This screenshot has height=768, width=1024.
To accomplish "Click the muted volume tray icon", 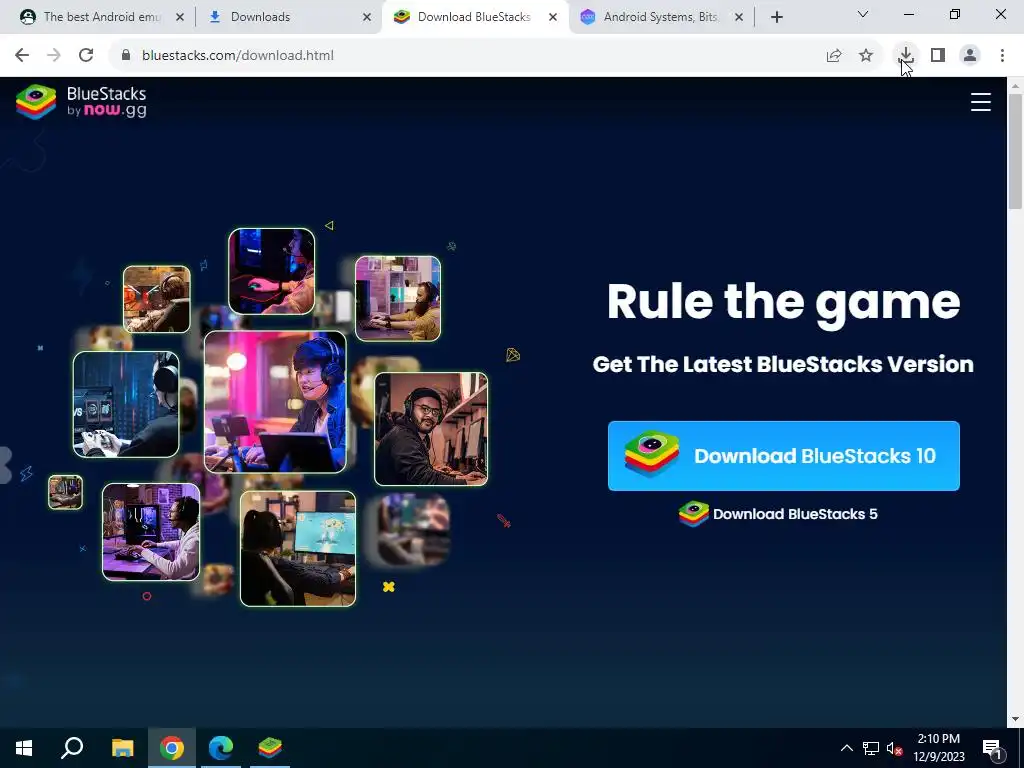I will coord(894,748).
